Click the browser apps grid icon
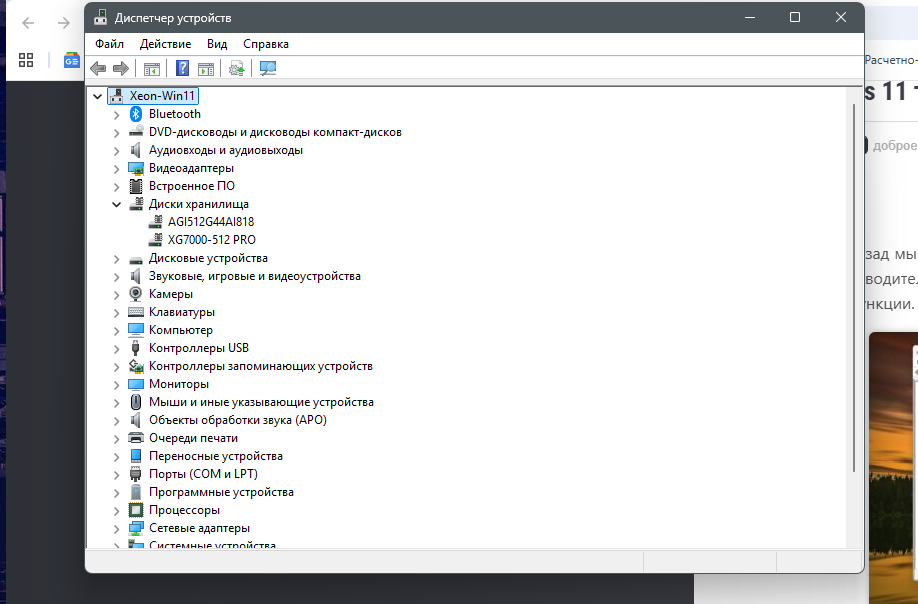This screenshot has height=604, width=918. (x=26, y=60)
